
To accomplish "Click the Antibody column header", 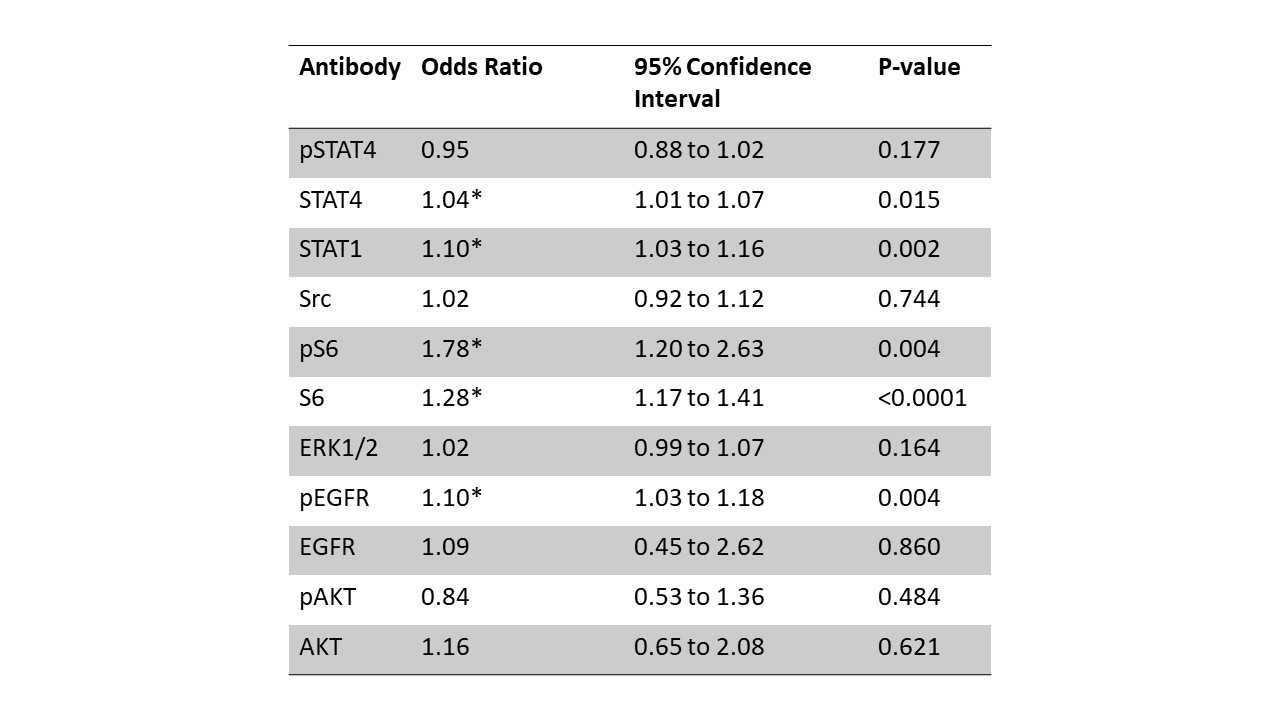I will tap(349, 68).
